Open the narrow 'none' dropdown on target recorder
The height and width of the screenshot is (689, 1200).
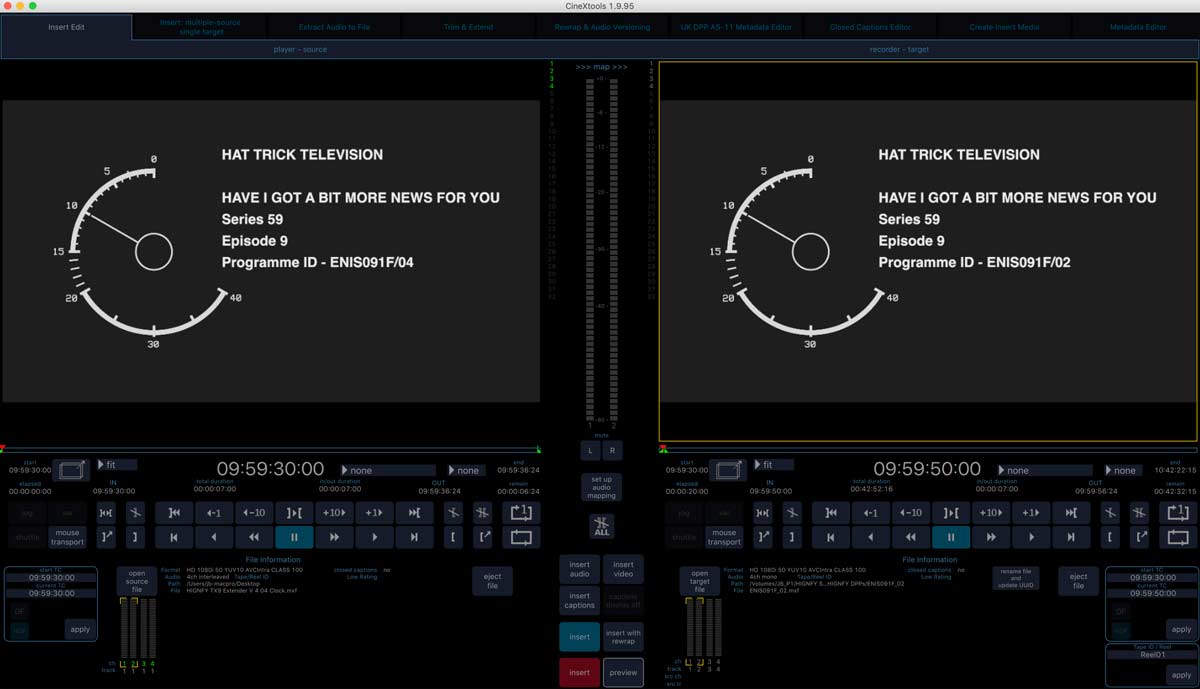pyautogui.click(x=1123, y=470)
